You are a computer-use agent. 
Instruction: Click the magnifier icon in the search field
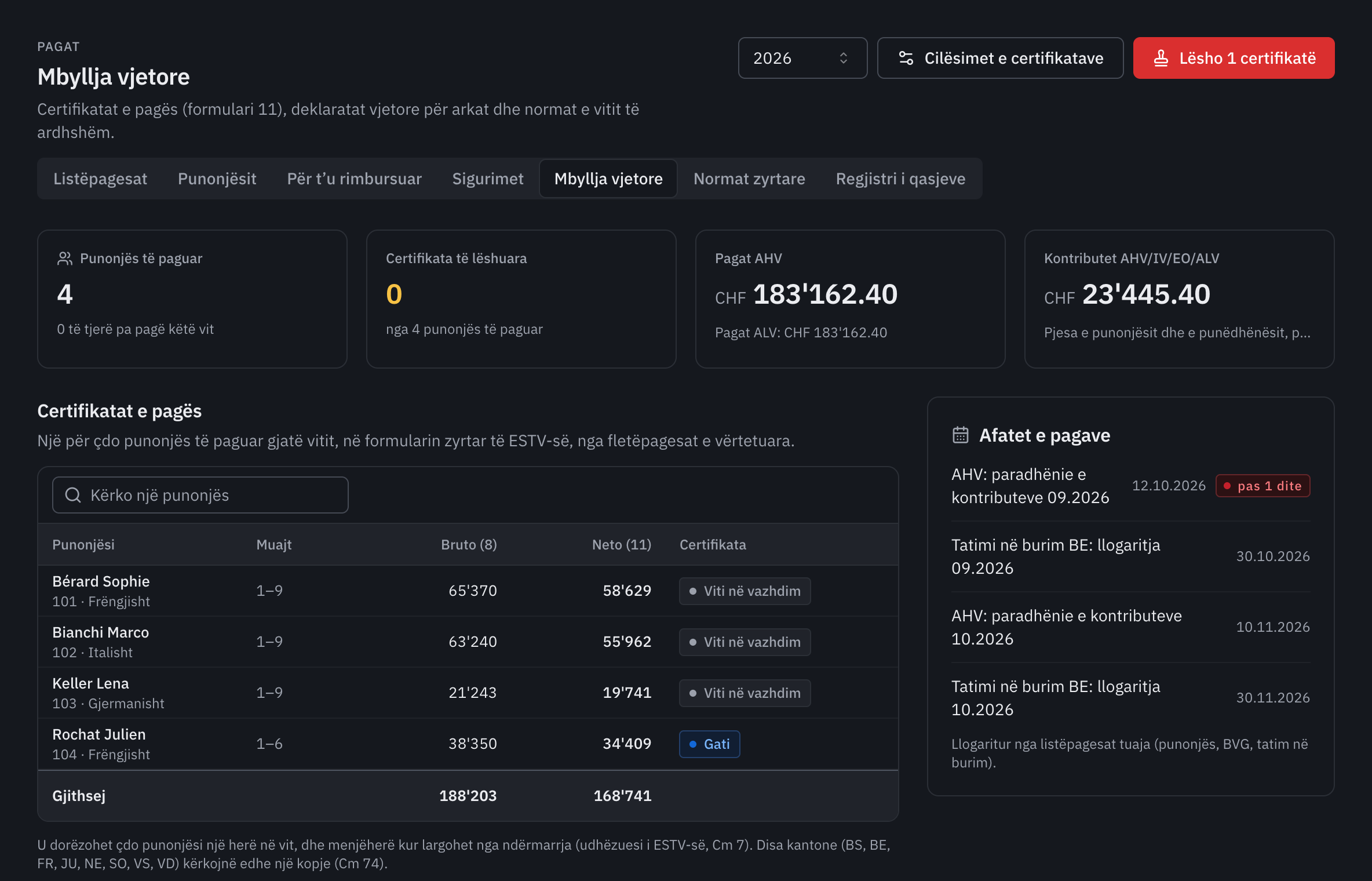click(73, 495)
